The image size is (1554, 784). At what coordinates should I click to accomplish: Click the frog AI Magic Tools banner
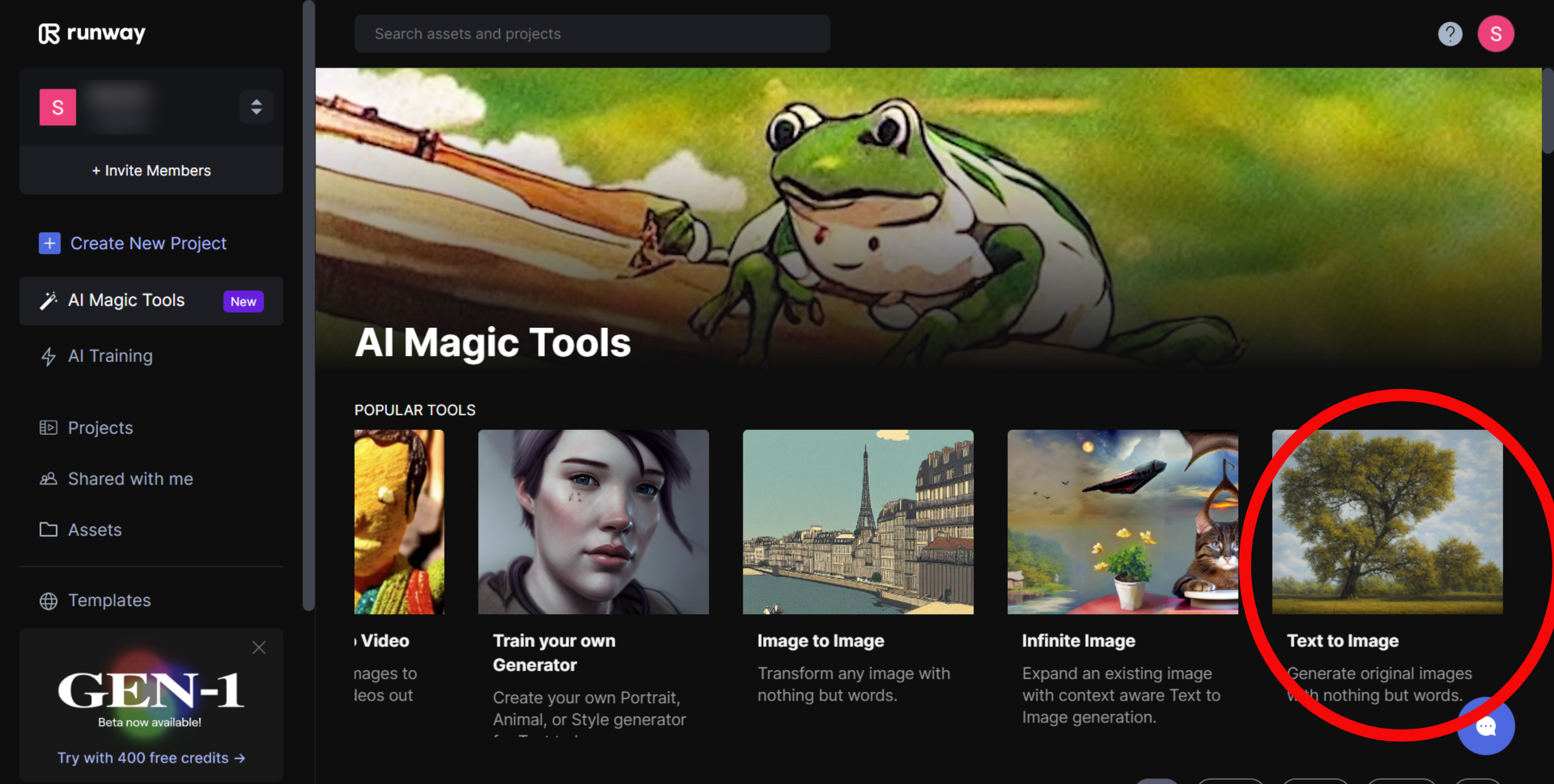928,217
